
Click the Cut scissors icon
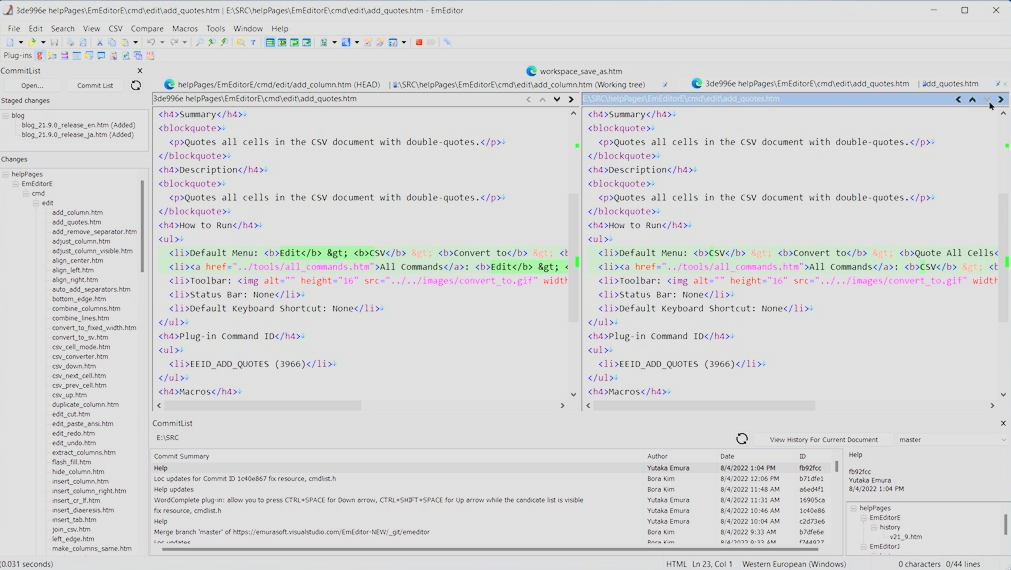(100, 42)
